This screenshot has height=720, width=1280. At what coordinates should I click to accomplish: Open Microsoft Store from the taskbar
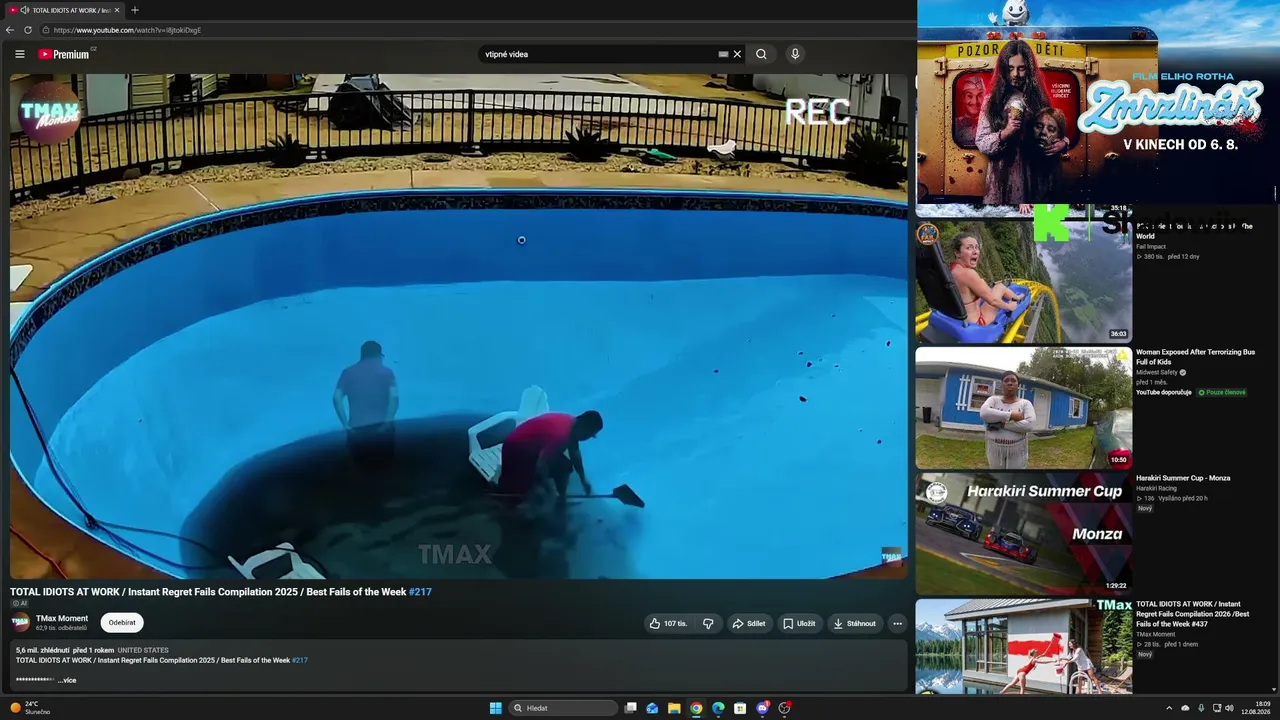740,708
